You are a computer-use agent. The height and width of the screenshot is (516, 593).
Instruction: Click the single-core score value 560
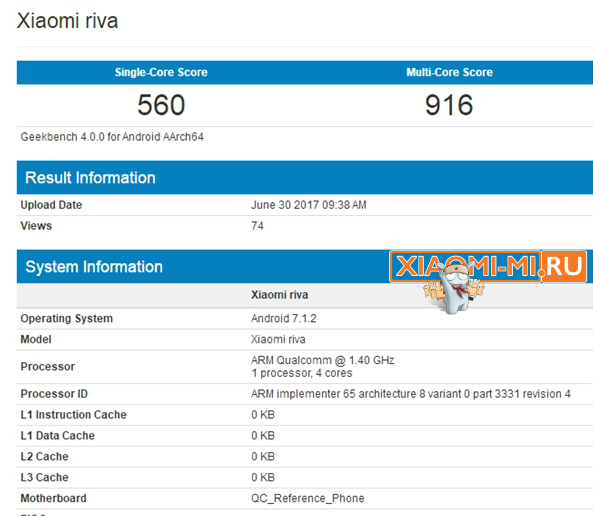pos(161,105)
